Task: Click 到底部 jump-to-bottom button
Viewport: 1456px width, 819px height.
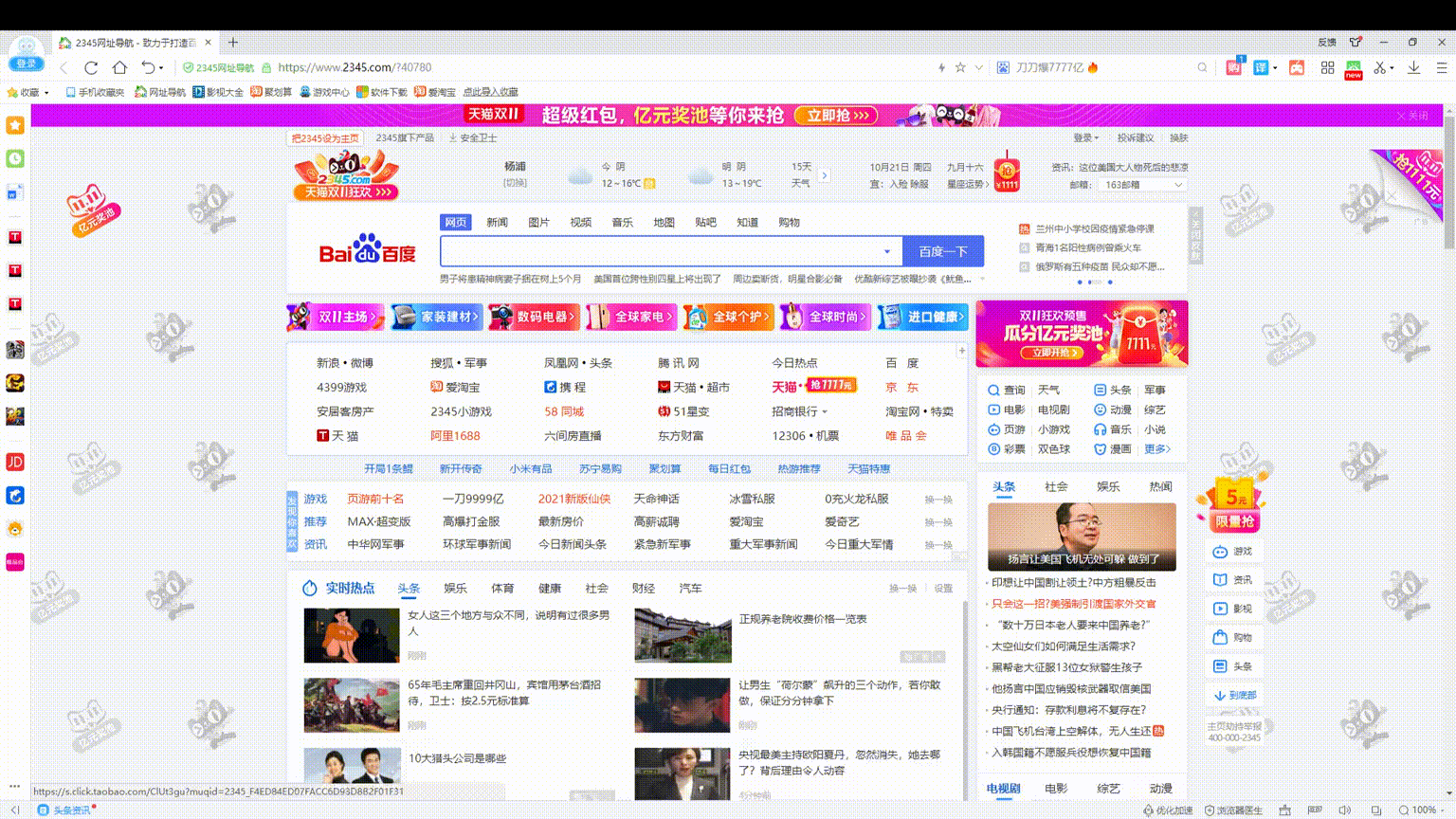Action: (x=1235, y=695)
